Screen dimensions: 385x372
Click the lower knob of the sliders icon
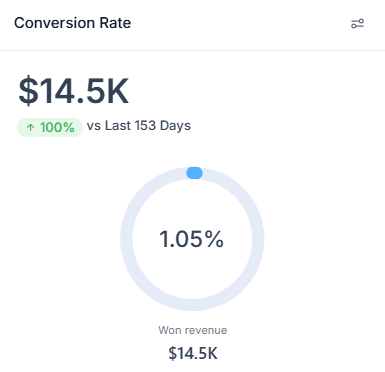coord(354,26)
